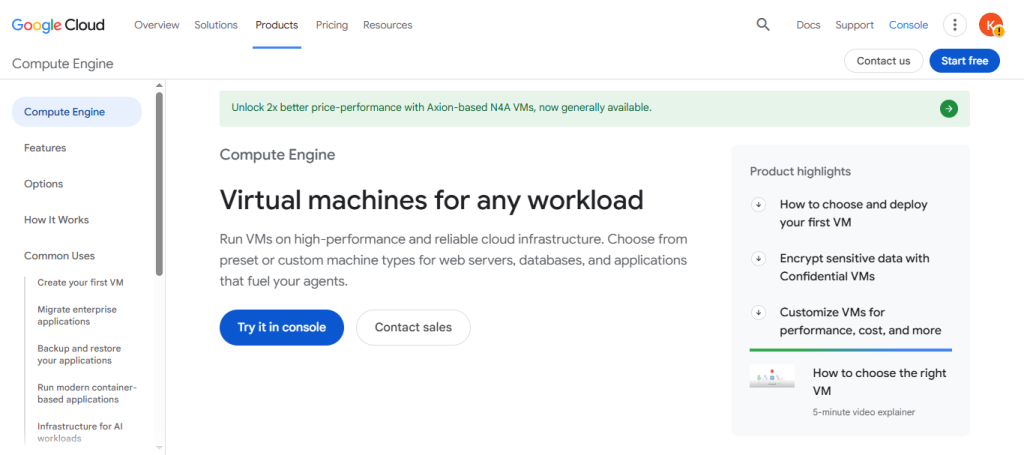Open the 'How to choose the right VM' video thumbnail
1024x455 pixels.
pos(772,377)
